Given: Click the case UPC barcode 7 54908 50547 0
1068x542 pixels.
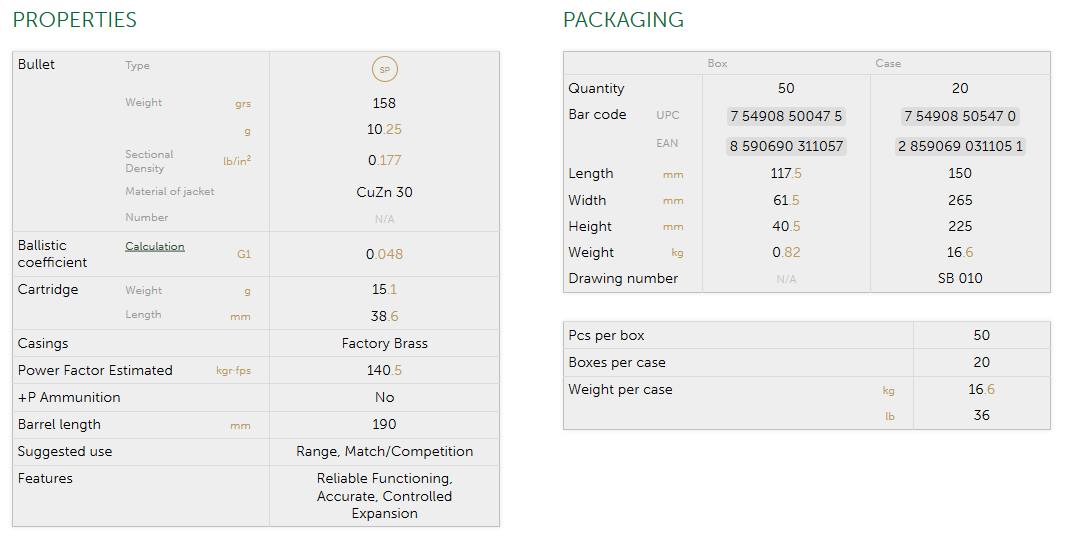Looking at the screenshot, I should (x=960, y=116).
